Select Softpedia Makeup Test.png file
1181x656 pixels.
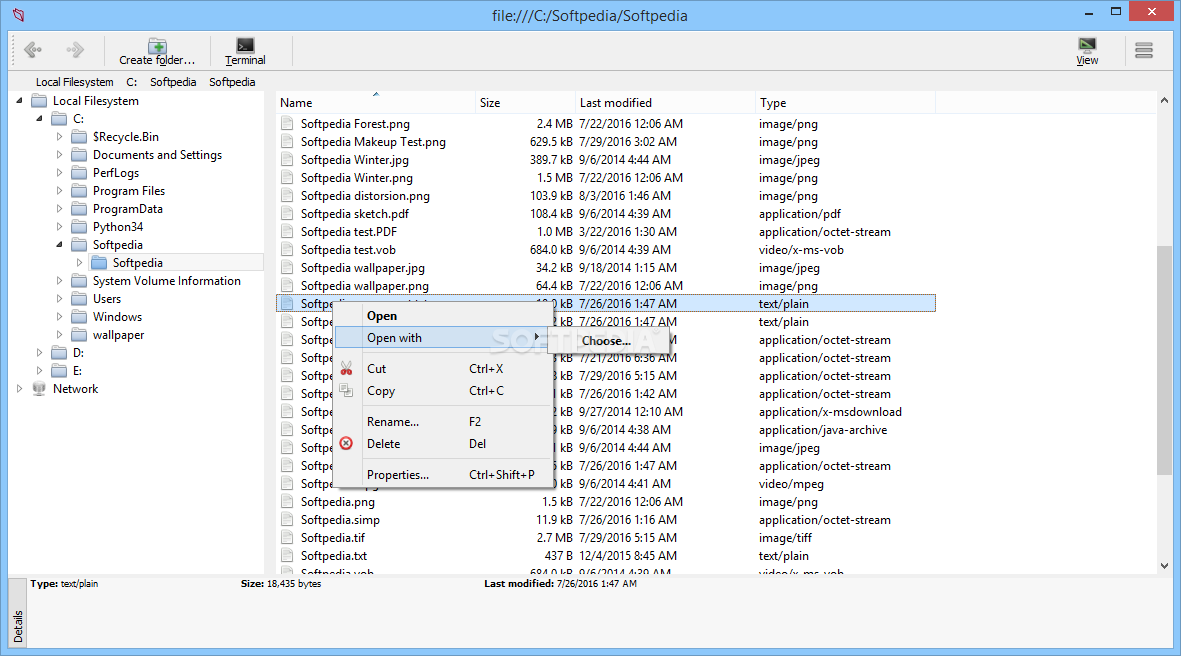(373, 142)
